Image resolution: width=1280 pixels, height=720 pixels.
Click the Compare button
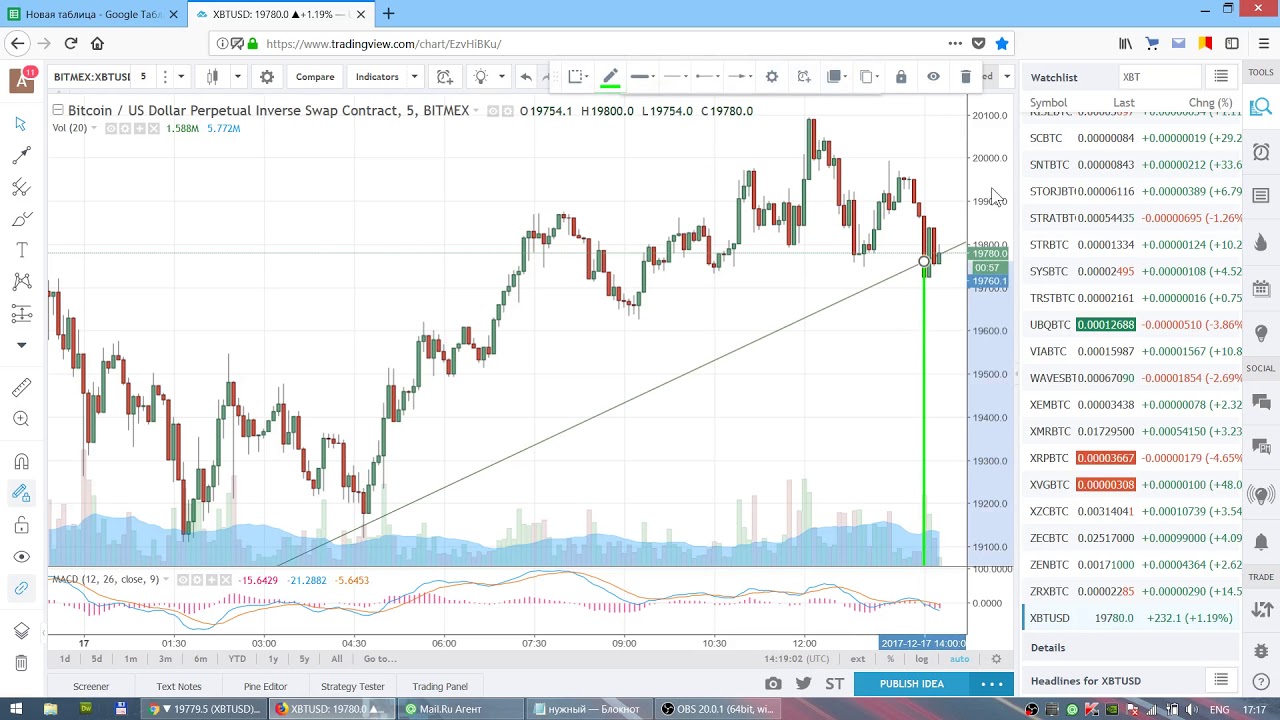(x=315, y=77)
